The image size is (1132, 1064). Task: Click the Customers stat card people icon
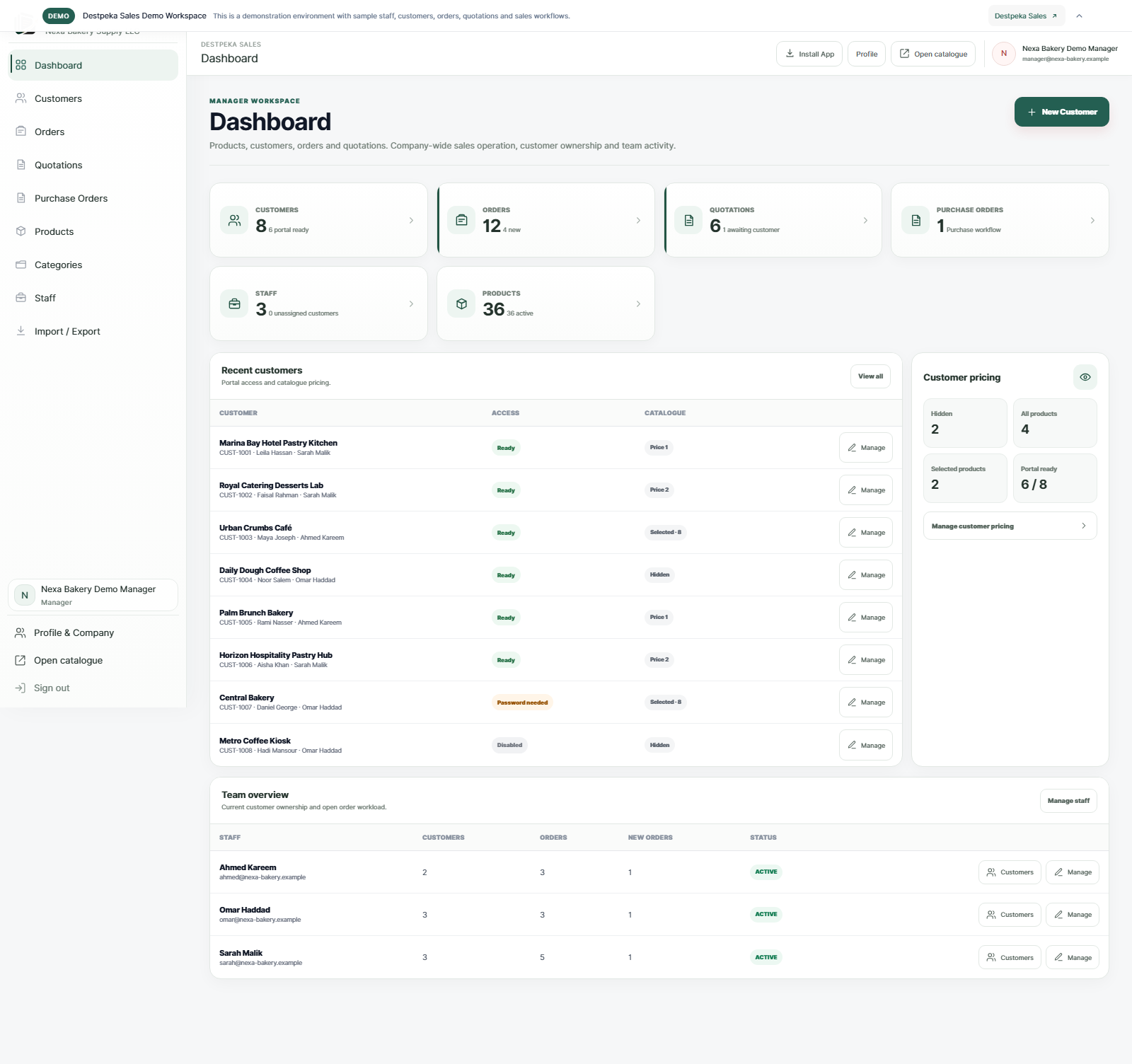tap(234, 221)
